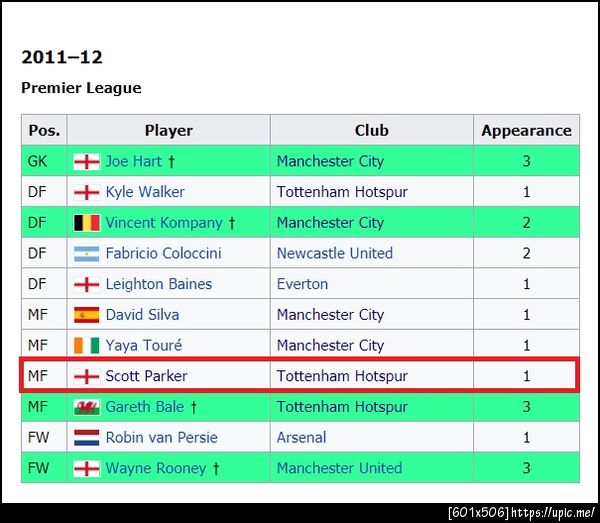Click the Argentina flag beside Fabricio Coloccini

(87, 254)
